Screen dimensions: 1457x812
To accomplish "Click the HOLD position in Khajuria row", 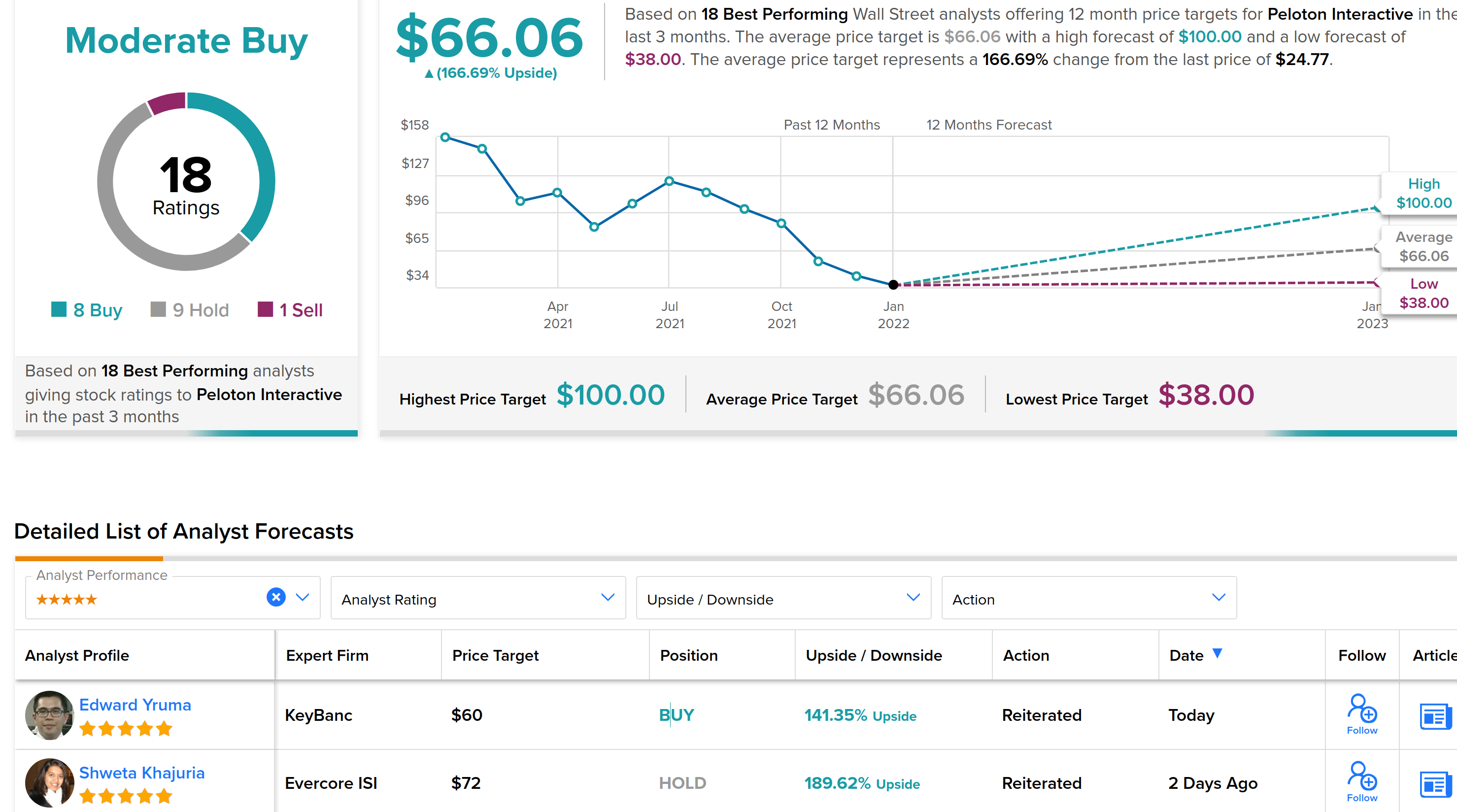I will (x=683, y=783).
